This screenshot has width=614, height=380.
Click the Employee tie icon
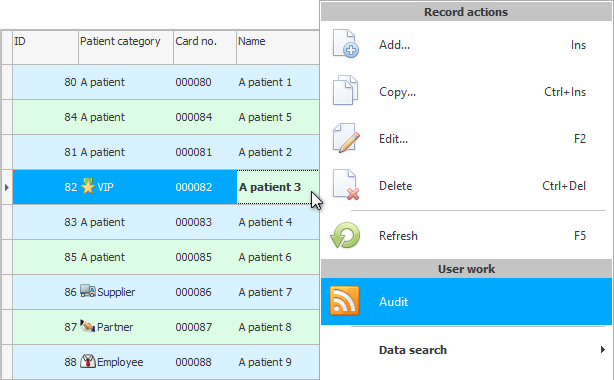pos(88,361)
